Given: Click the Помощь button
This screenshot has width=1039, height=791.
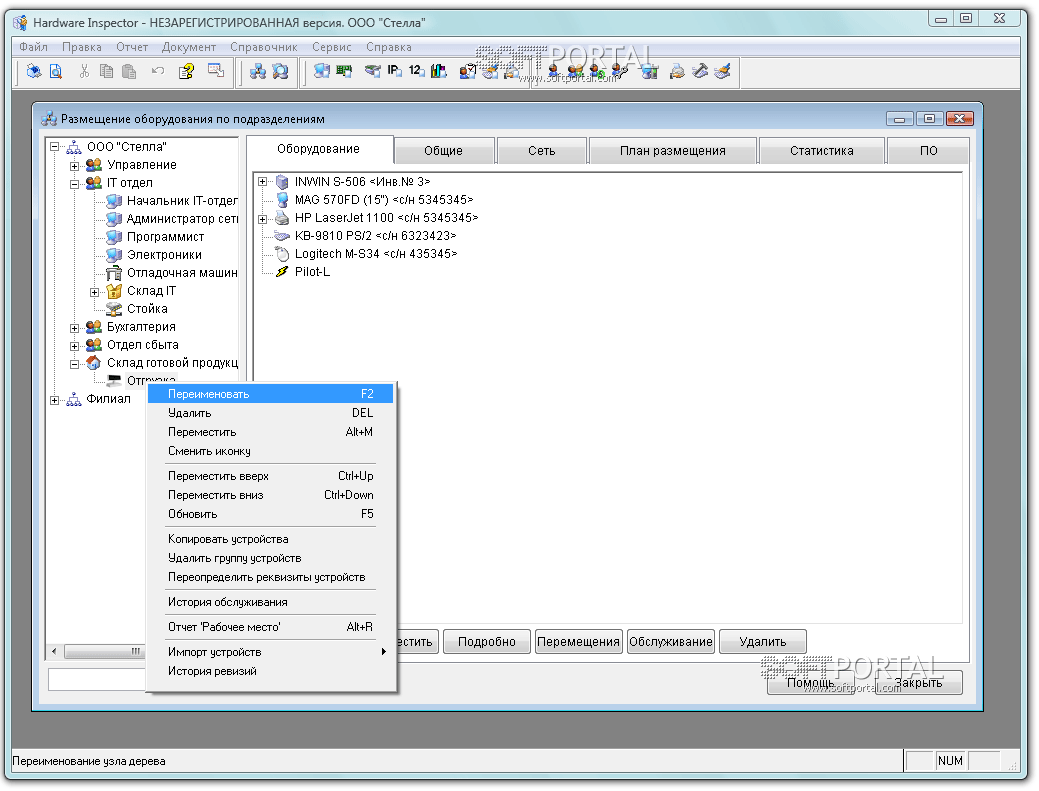Looking at the screenshot, I should click(x=810, y=683).
